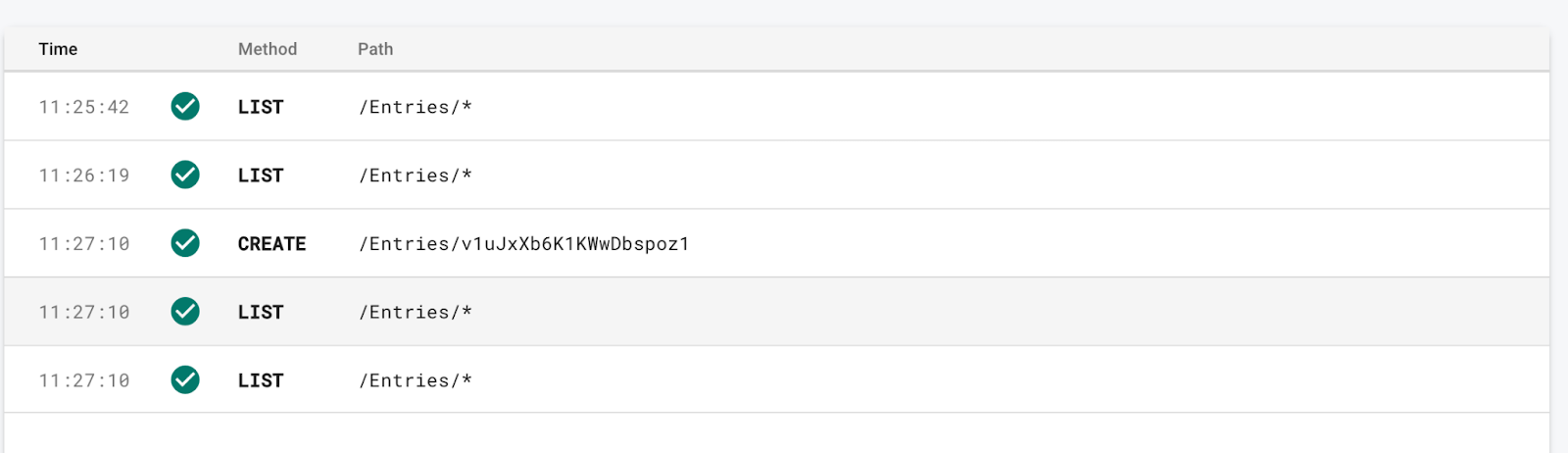Viewport: 1568px width, 453px height.
Task: Click the checkmark icon in the last row
Action: click(185, 379)
